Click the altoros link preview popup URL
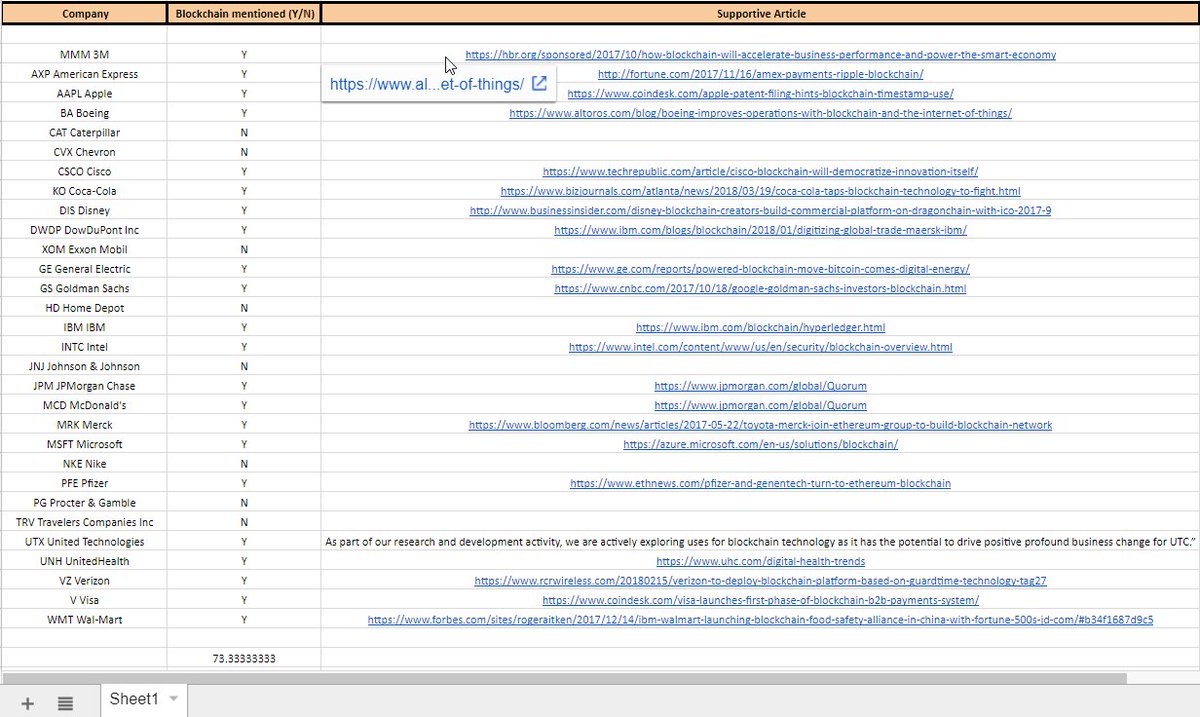 pos(427,84)
